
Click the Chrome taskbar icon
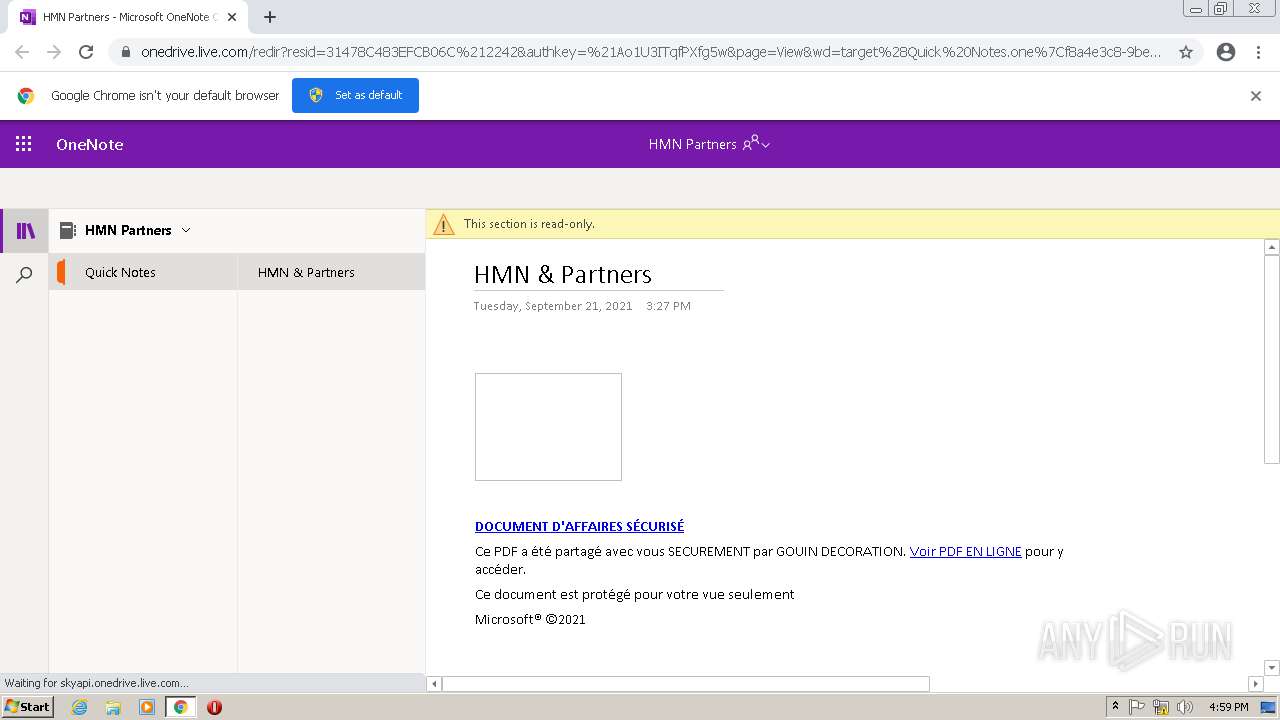(x=180, y=707)
